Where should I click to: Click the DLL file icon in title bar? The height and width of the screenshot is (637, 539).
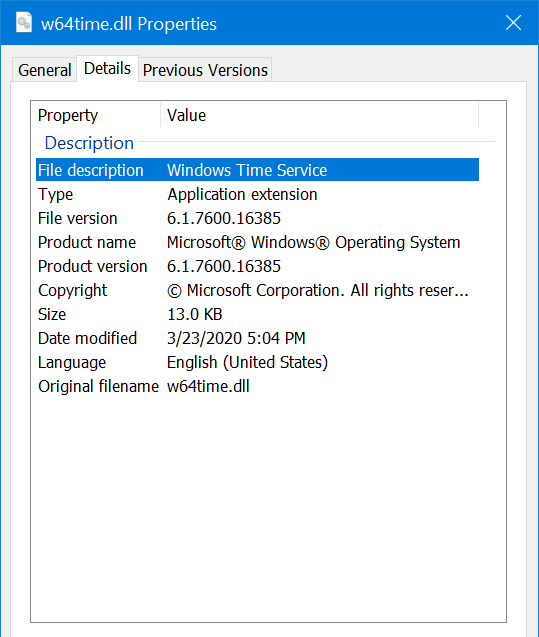pos(24,22)
